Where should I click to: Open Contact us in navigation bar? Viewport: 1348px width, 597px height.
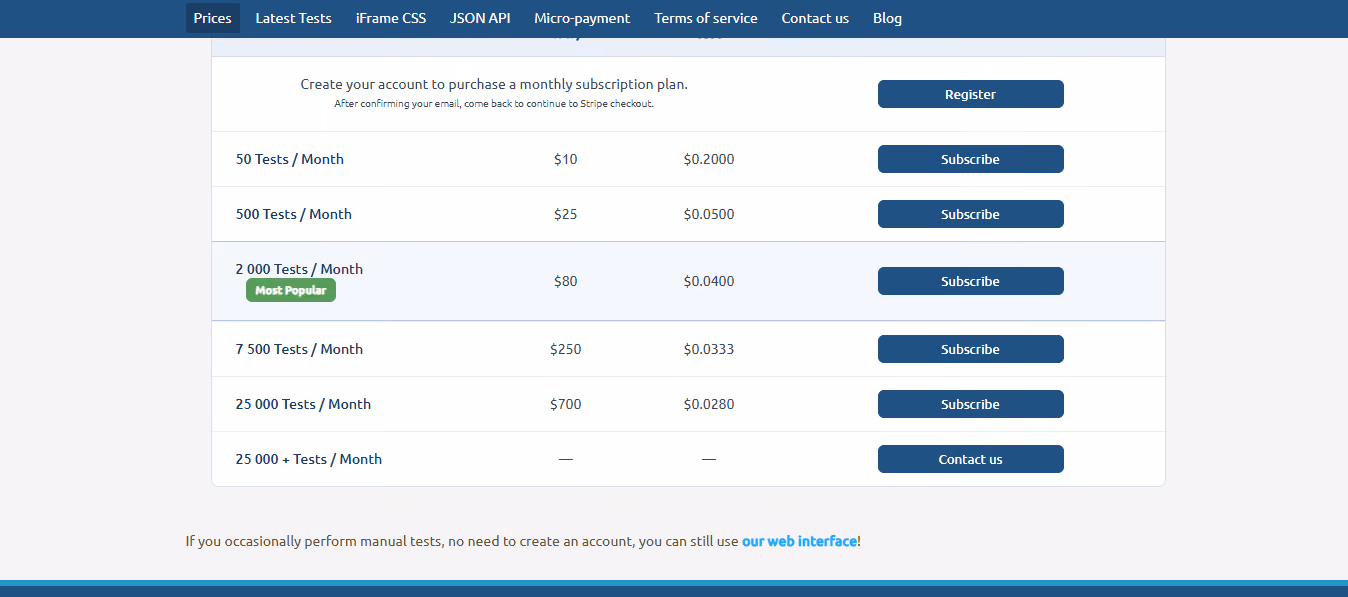point(815,18)
